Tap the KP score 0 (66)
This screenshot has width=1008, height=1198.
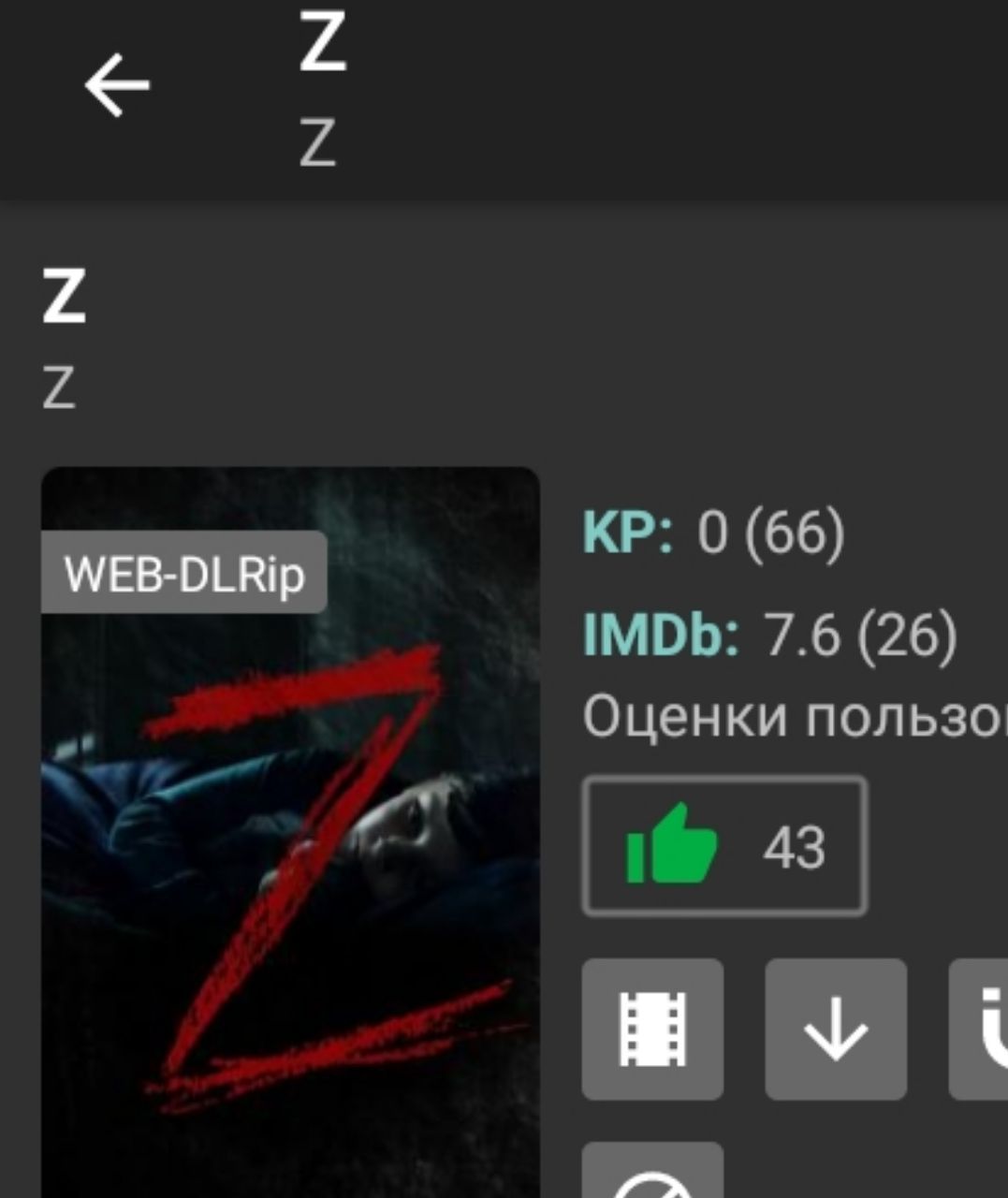[770, 533]
